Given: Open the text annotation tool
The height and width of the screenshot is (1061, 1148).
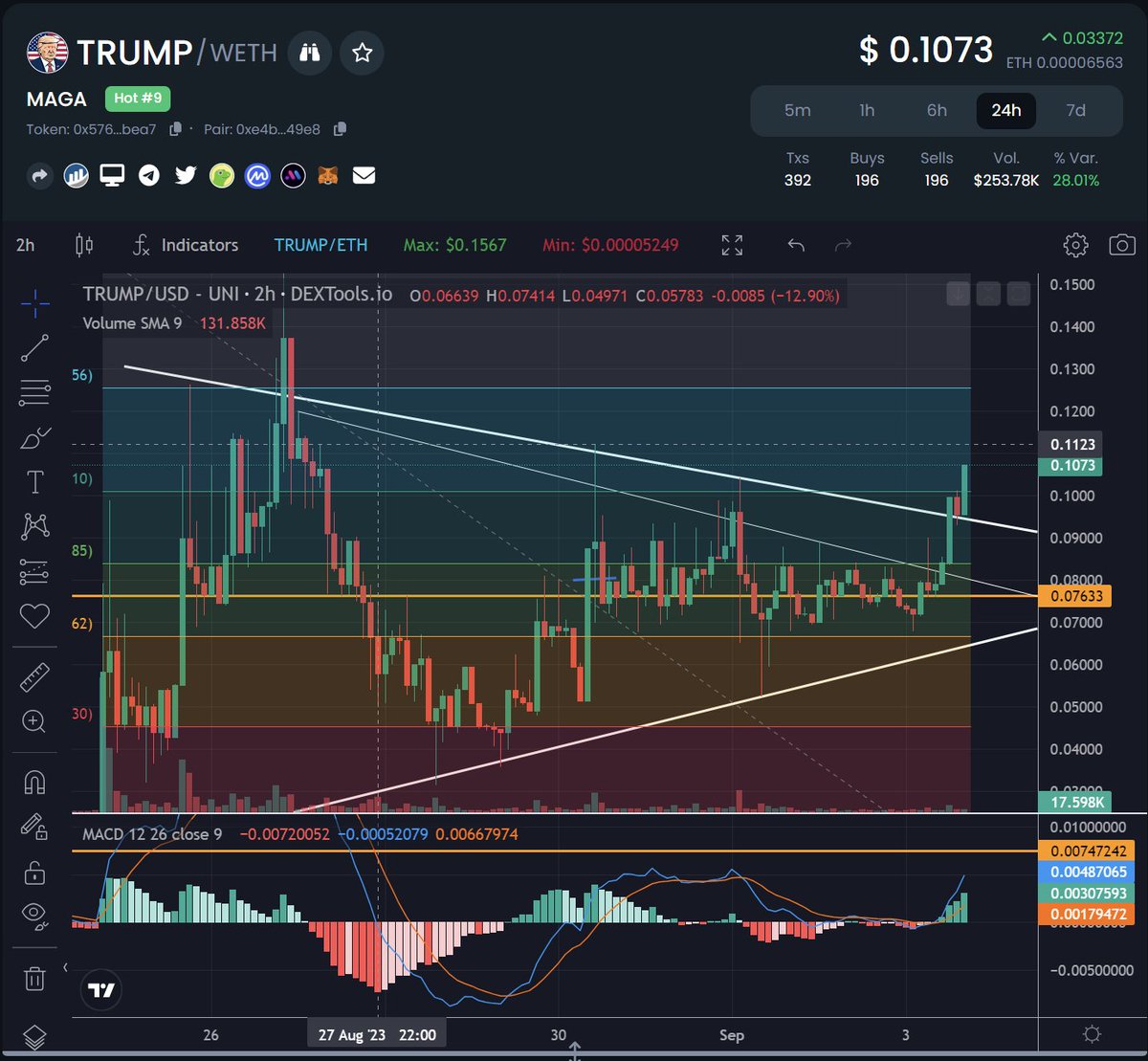Looking at the screenshot, I should click(34, 481).
